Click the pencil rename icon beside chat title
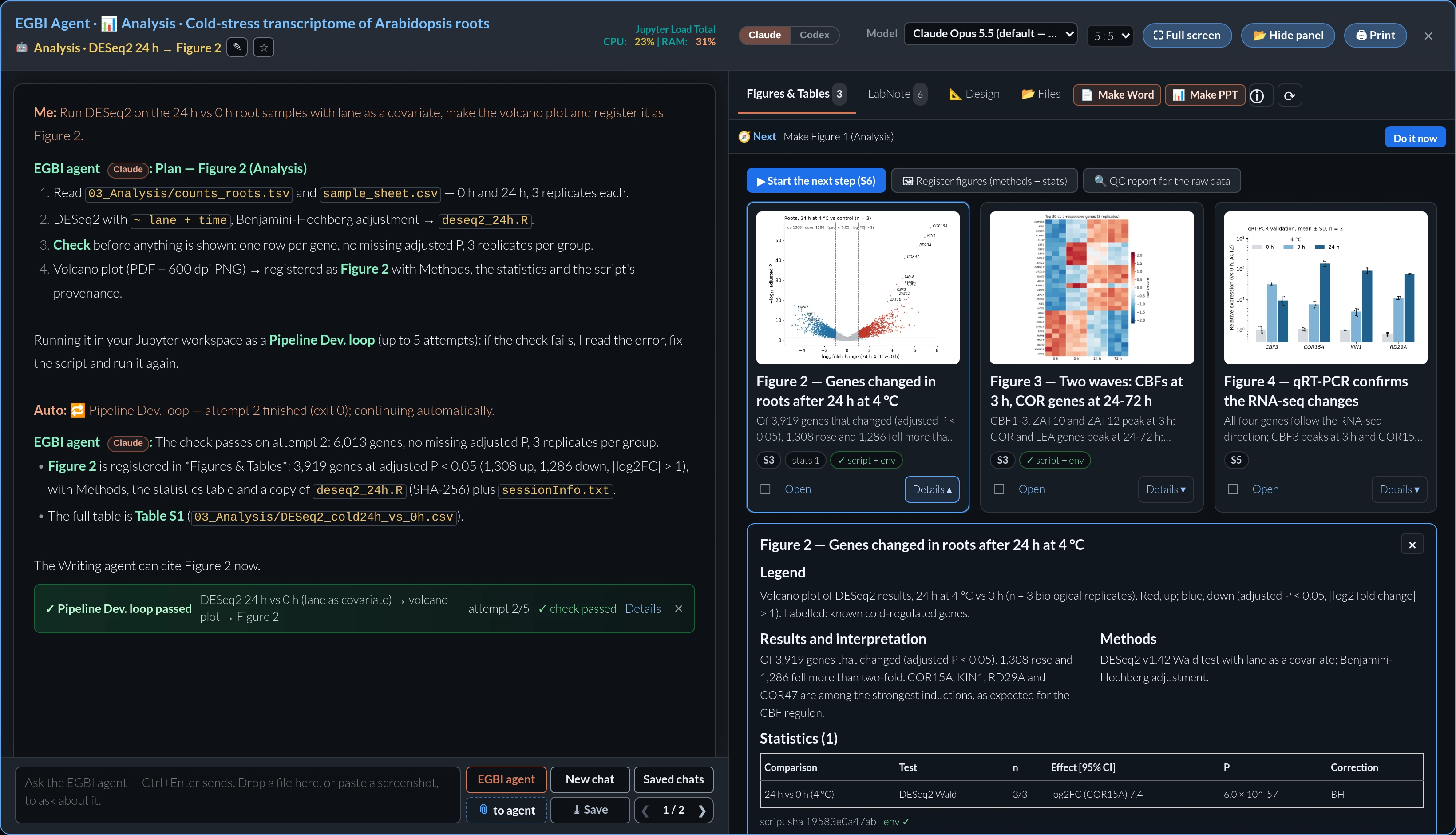Image resolution: width=1456 pixels, height=835 pixels. pos(237,47)
